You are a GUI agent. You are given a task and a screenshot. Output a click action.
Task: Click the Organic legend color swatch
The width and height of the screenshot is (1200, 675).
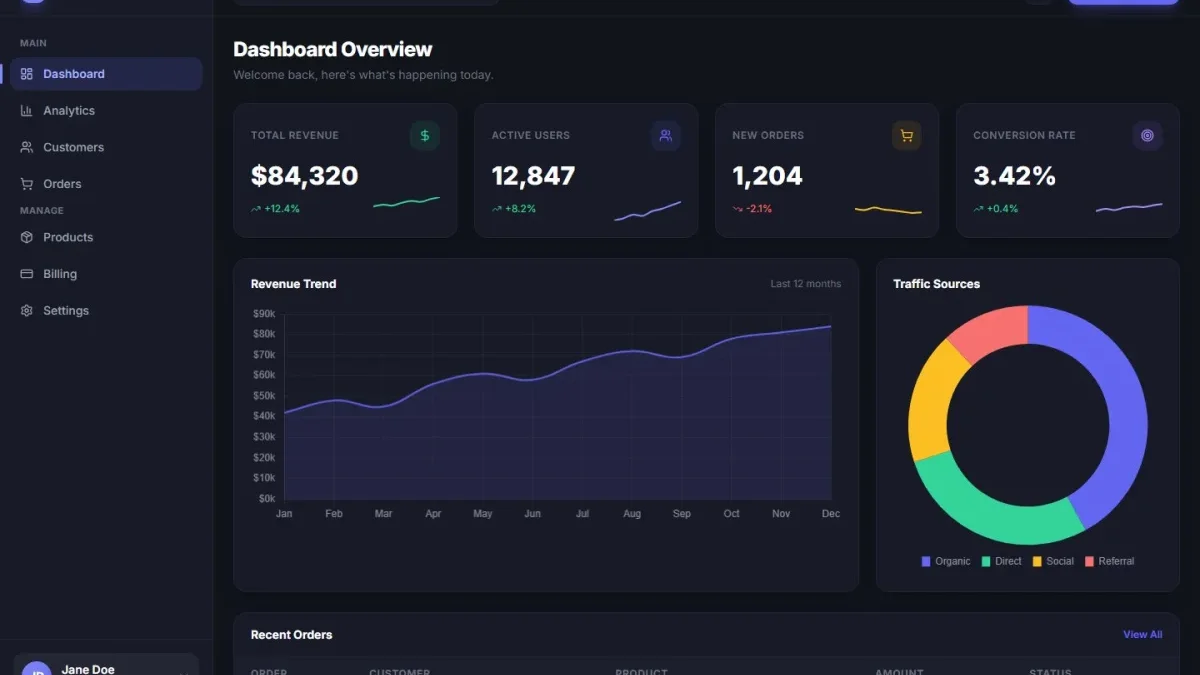(926, 562)
